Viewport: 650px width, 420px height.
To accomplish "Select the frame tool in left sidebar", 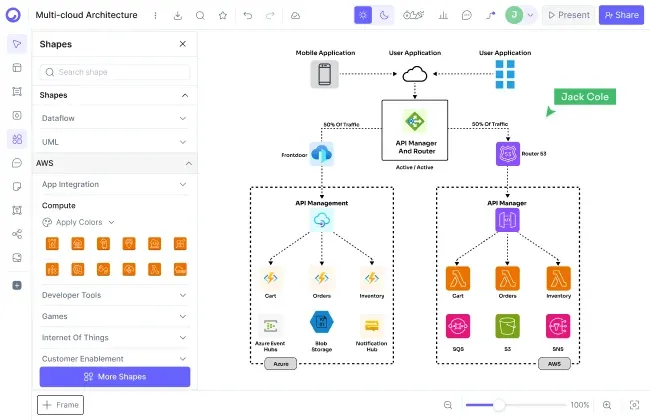I will tap(17, 92).
